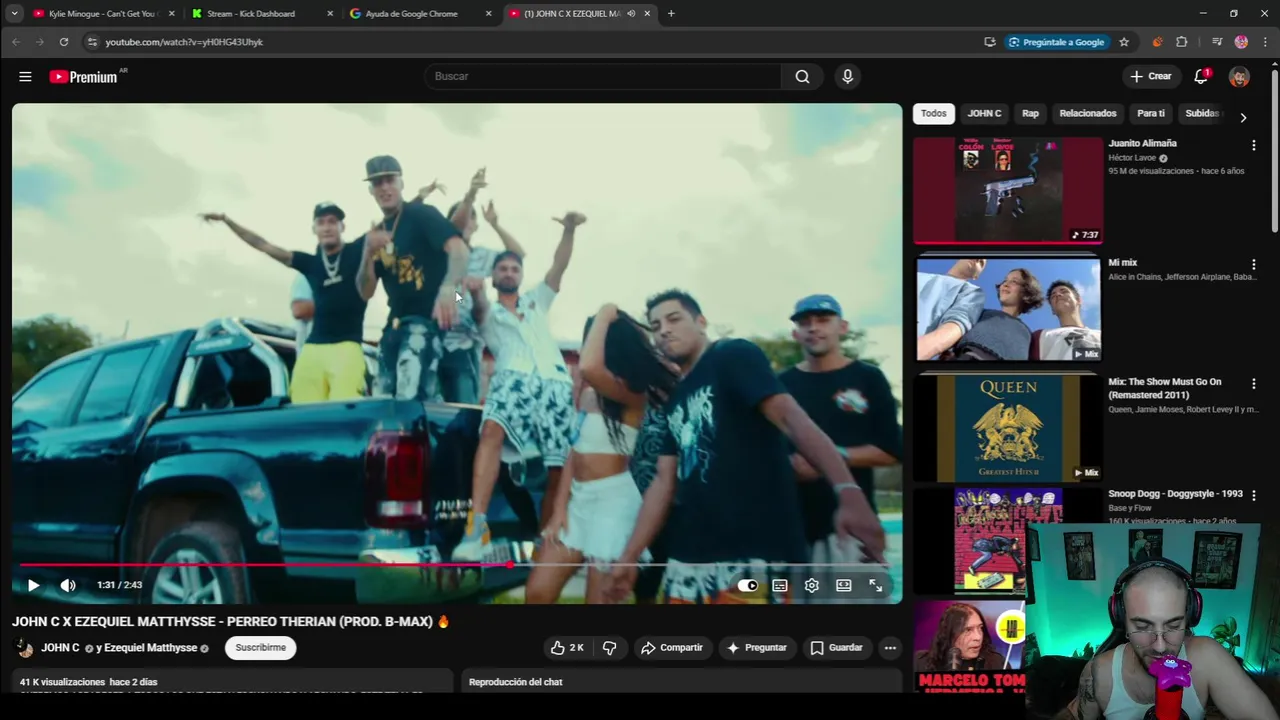Open the Chrome profile avatar
This screenshot has height=720, width=1280.
pyautogui.click(x=1241, y=42)
